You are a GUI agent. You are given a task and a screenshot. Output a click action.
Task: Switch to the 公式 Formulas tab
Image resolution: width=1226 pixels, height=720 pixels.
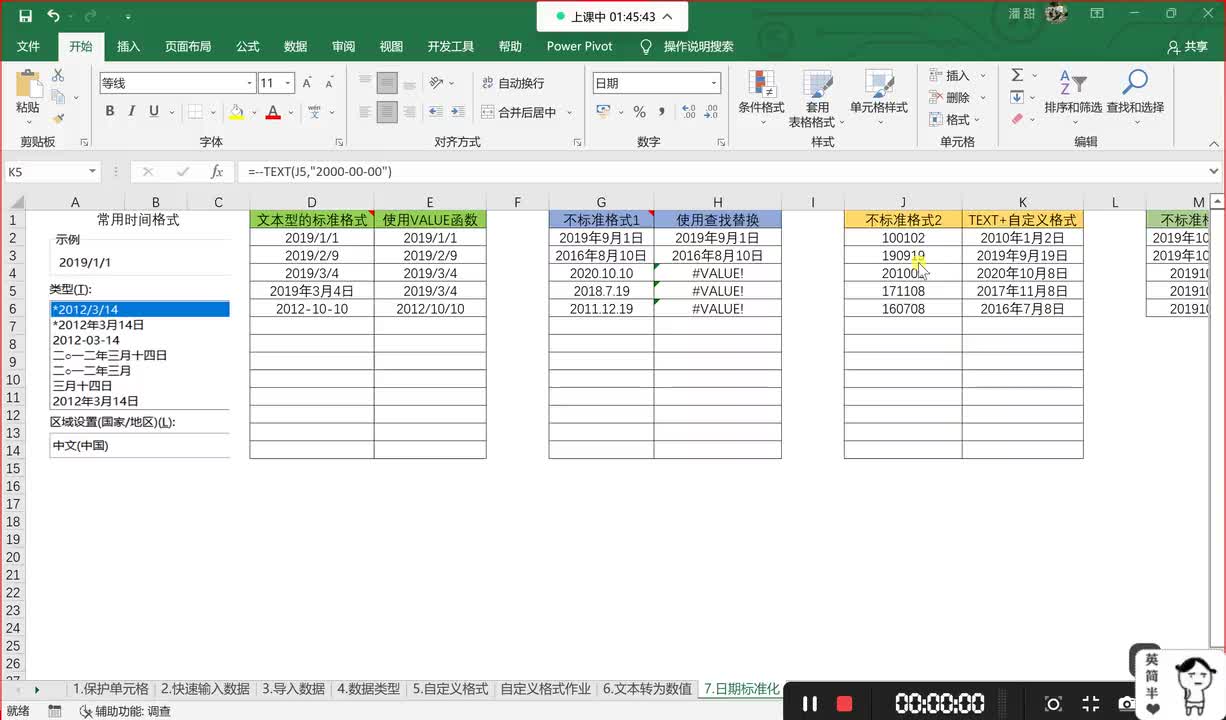(x=247, y=47)
